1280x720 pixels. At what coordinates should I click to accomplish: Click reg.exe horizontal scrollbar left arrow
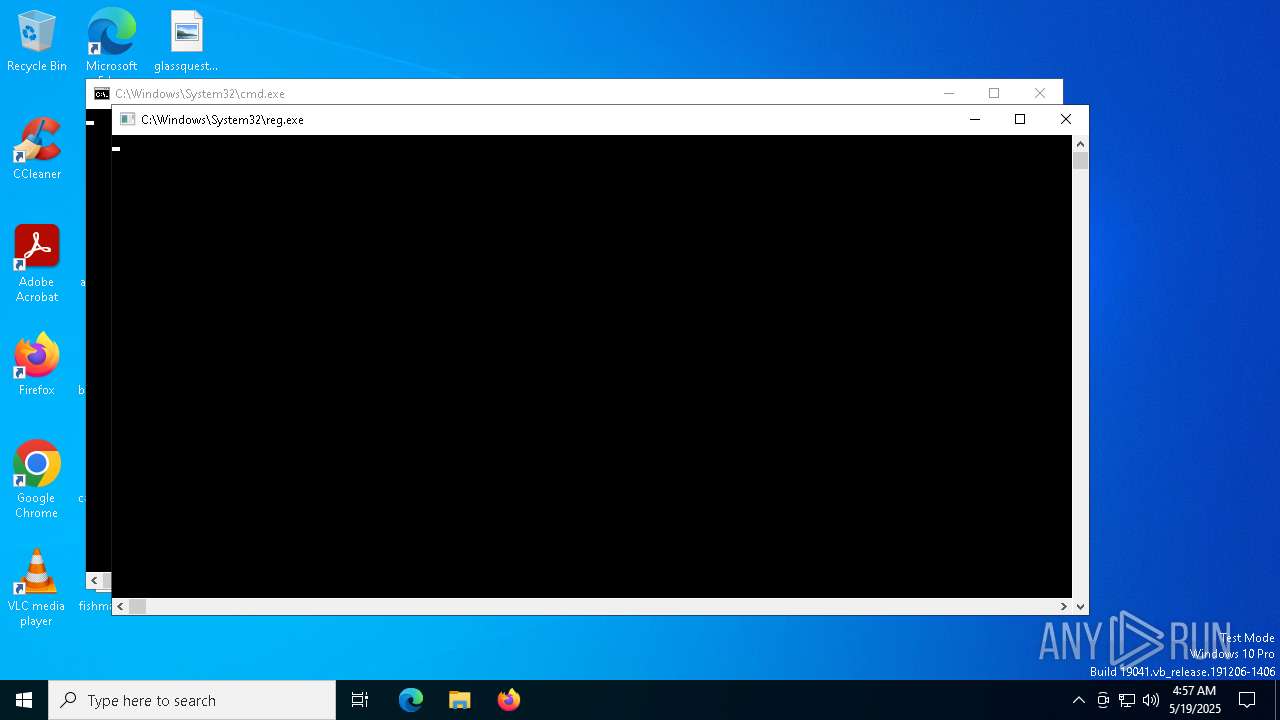120,606
